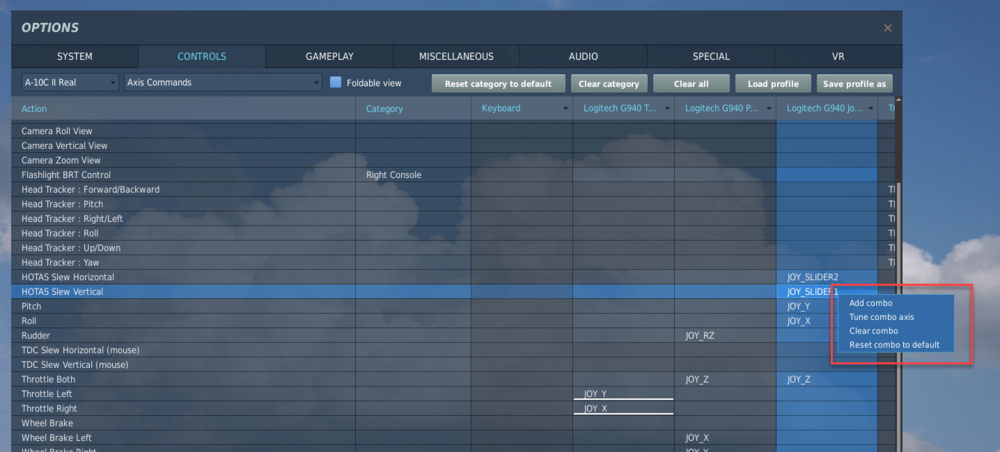Click the Category column header
Image resolution: width=1000 pixels, height=452 pixels.
tap(413, 109)
